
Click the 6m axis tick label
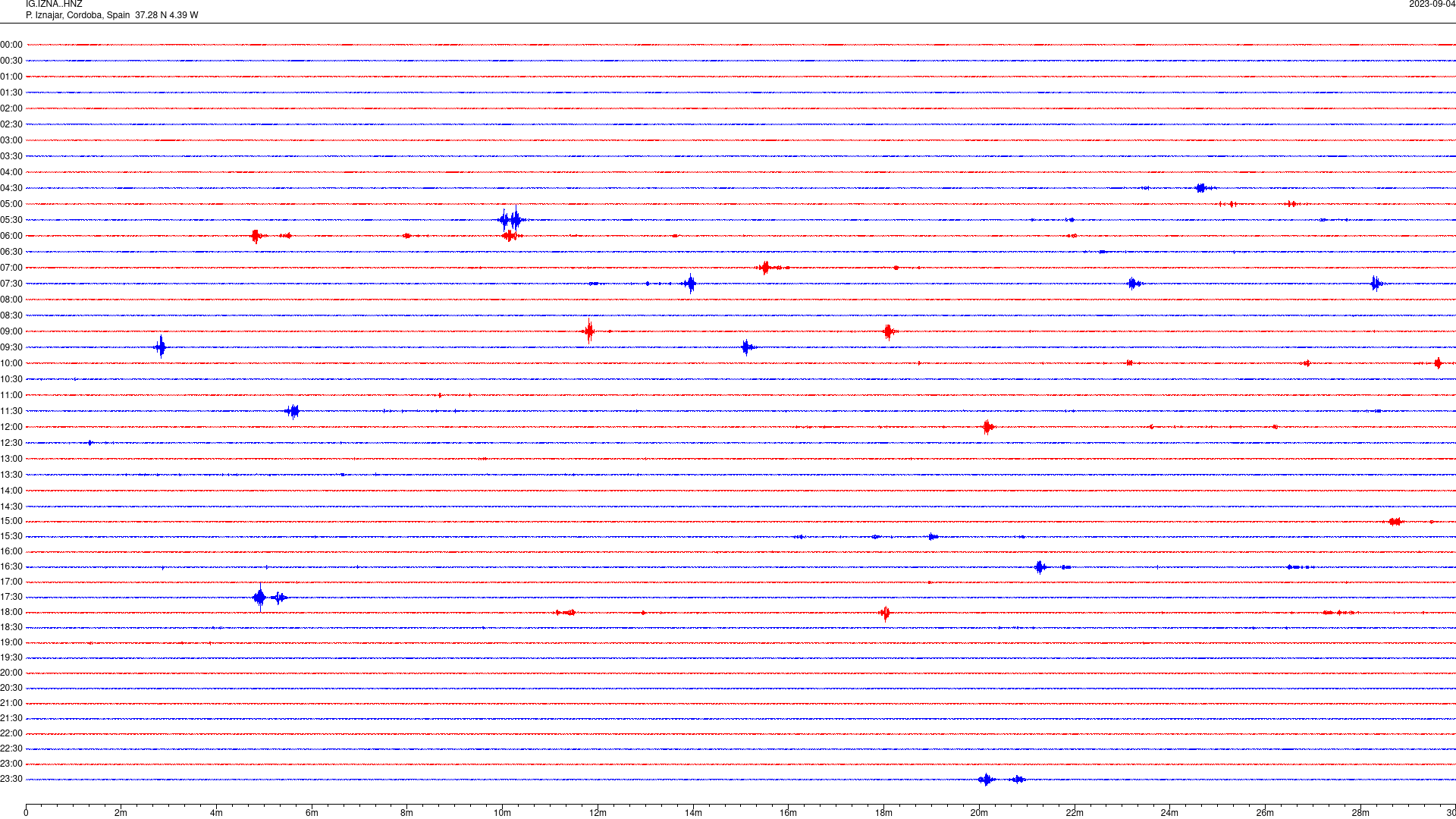point(312,813)
